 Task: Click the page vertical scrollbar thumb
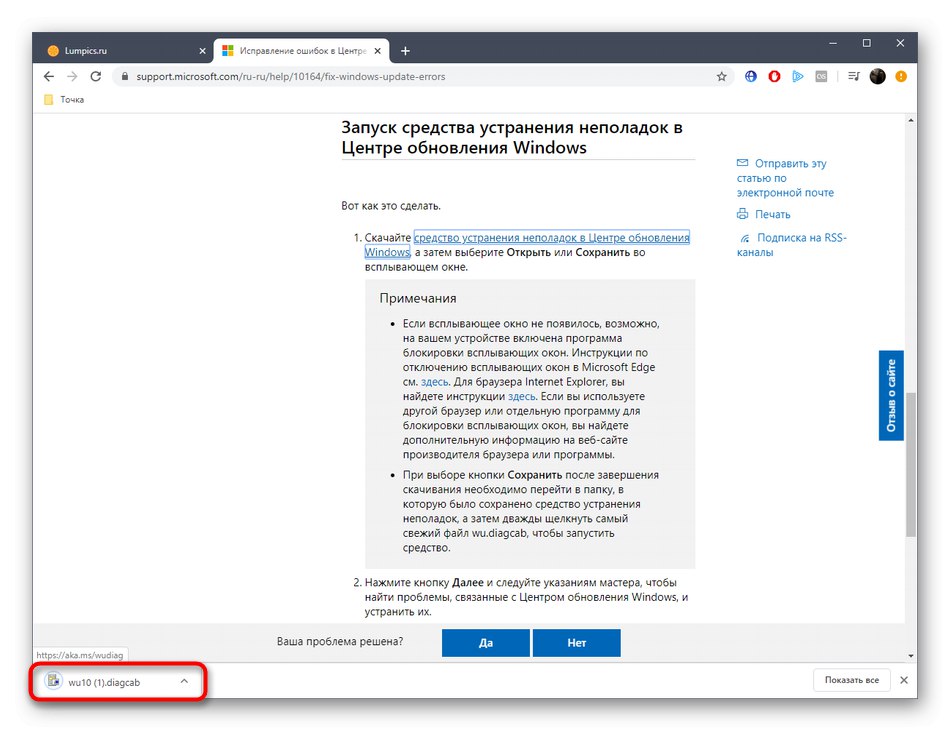(911, 463)
